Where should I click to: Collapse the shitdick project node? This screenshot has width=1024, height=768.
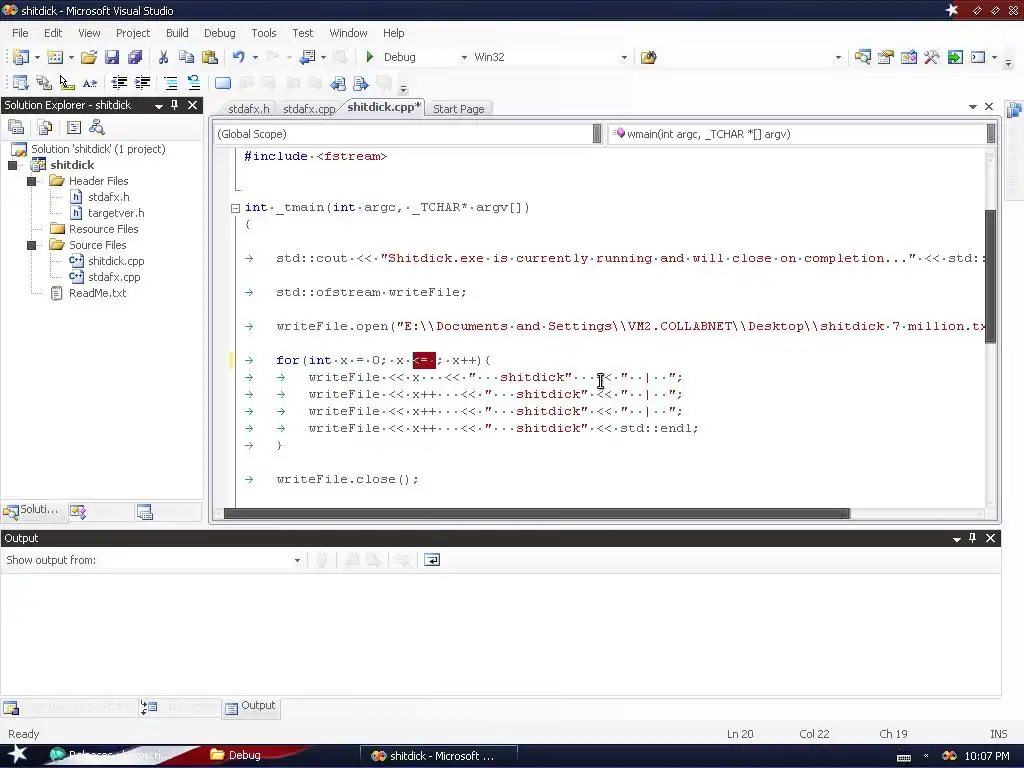pyautogui.click(x=12, y=165)
